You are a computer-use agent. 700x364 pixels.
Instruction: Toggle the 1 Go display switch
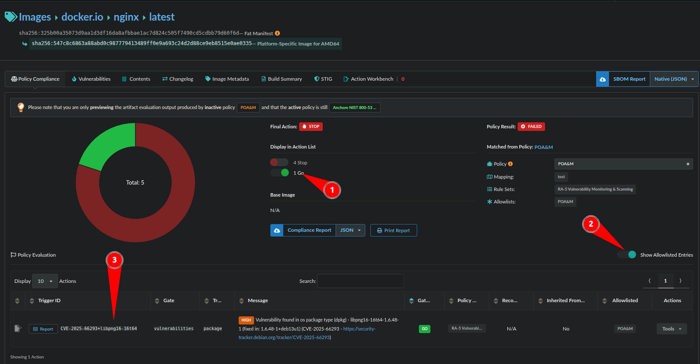coord(280,173)
